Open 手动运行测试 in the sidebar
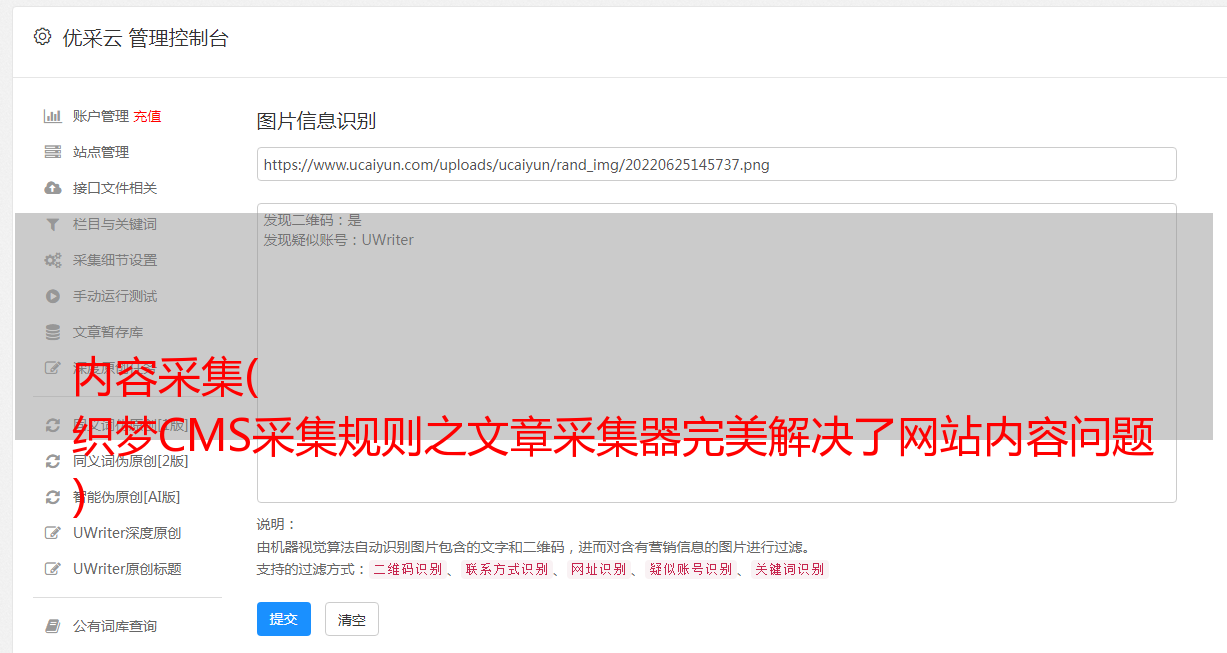 click(115, 296)
